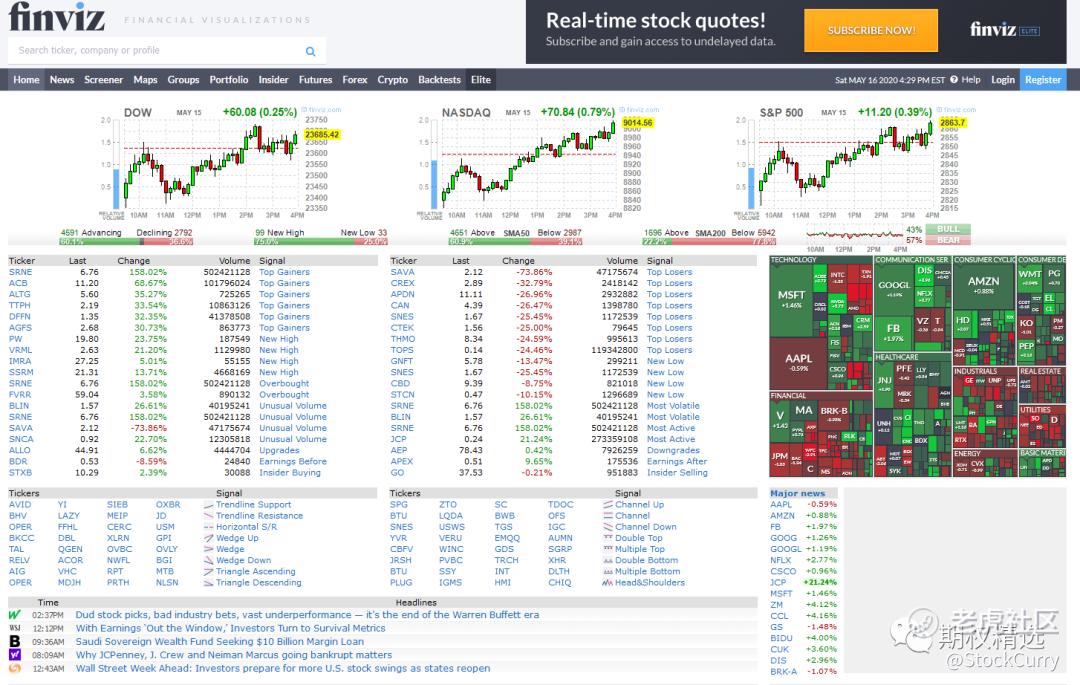Open the SAVA Top Losers ticker link
Viewport: 1080px width, 685px height.
[x=402, y=272]
